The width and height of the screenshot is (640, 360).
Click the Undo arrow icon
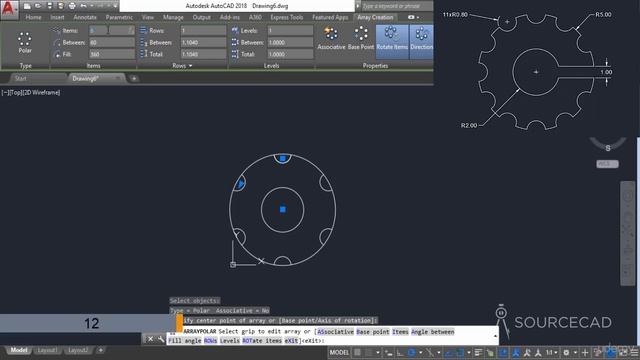(x=83, y=6)
